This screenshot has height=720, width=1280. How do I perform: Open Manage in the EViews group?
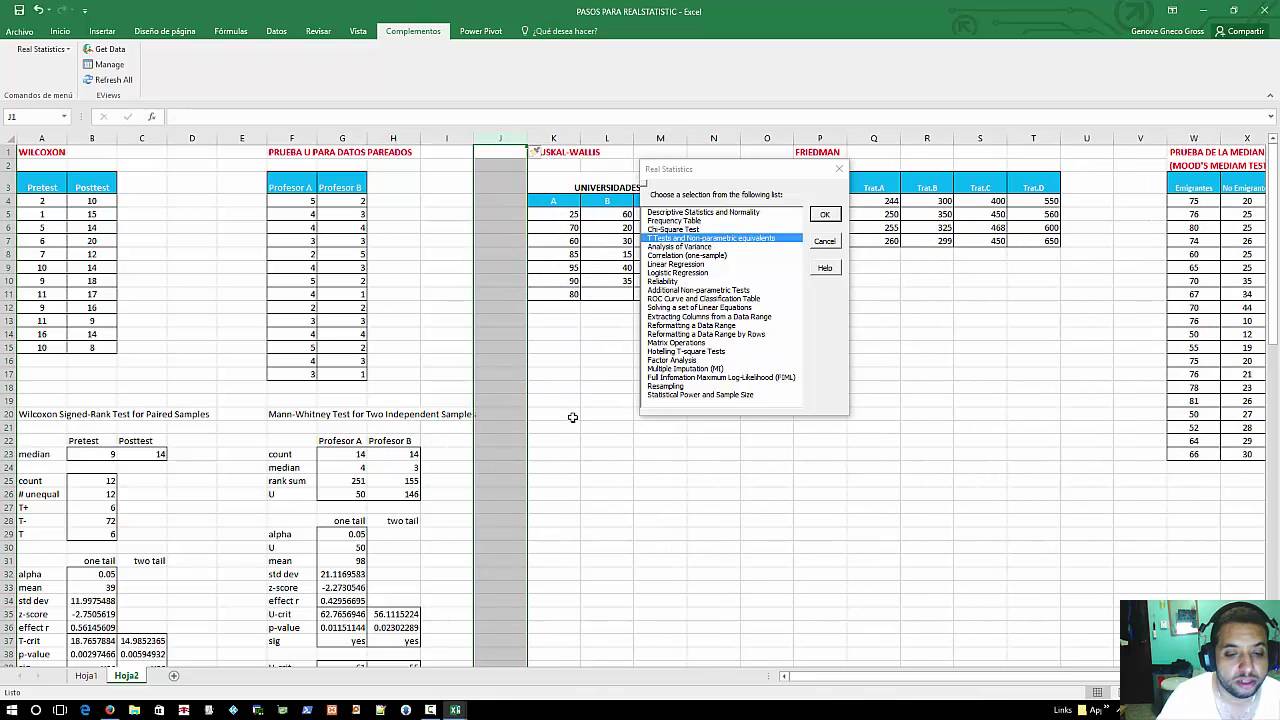click(x=104, y=64)
